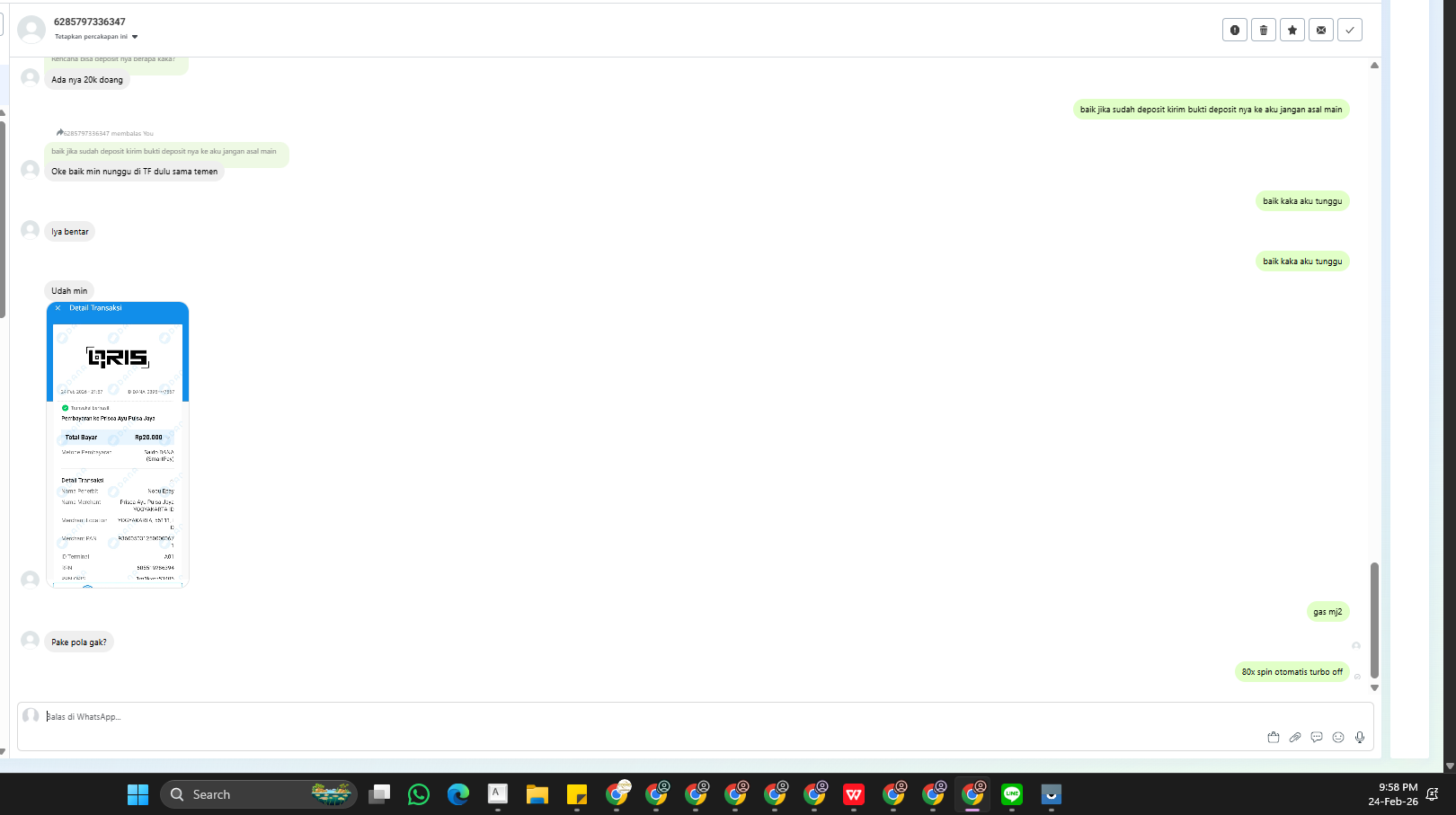This screenshot has width=1456, height=815.
Task: Click chat scrollbar down arrow
Action: point(1374,687)
